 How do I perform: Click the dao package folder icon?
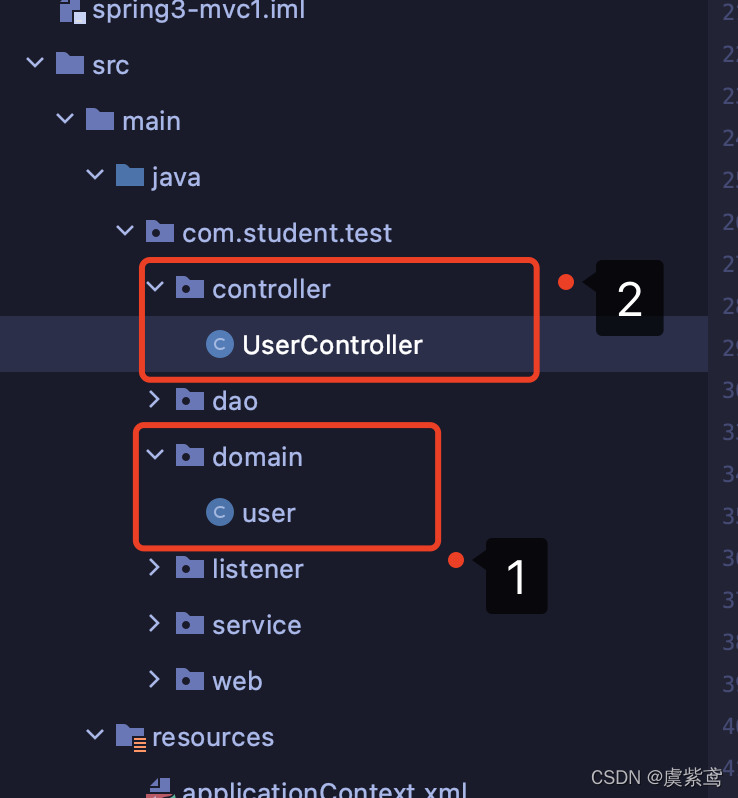click(190, 401)
